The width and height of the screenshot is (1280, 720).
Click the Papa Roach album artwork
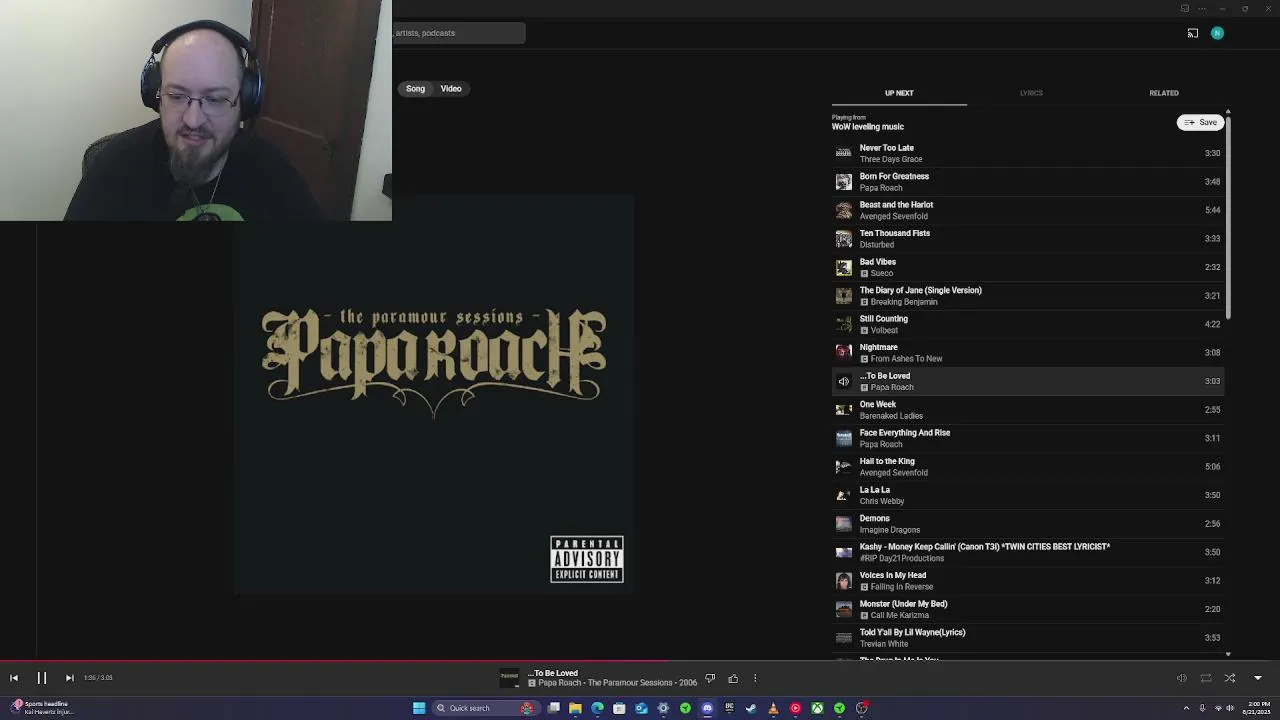[434, 395]
